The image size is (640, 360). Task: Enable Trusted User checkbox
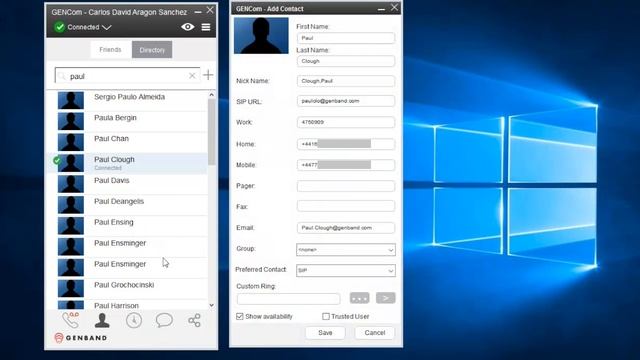(x=326, y=316)
